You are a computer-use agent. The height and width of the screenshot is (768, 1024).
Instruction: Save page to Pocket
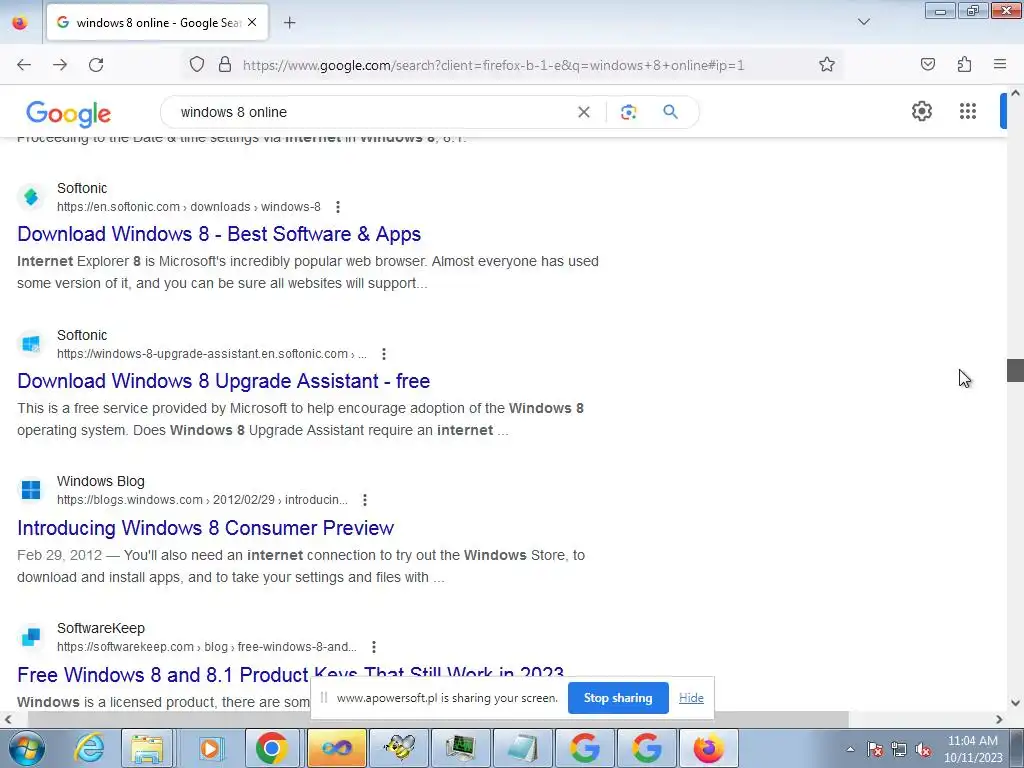927,65
